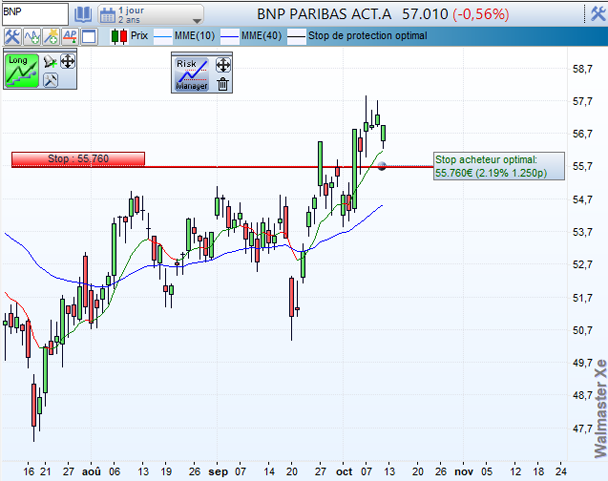Click the 'Stop de protection optimal' legend label
Image resolution: width=608 pixels, height=481 pixels.
click(368, 36)
